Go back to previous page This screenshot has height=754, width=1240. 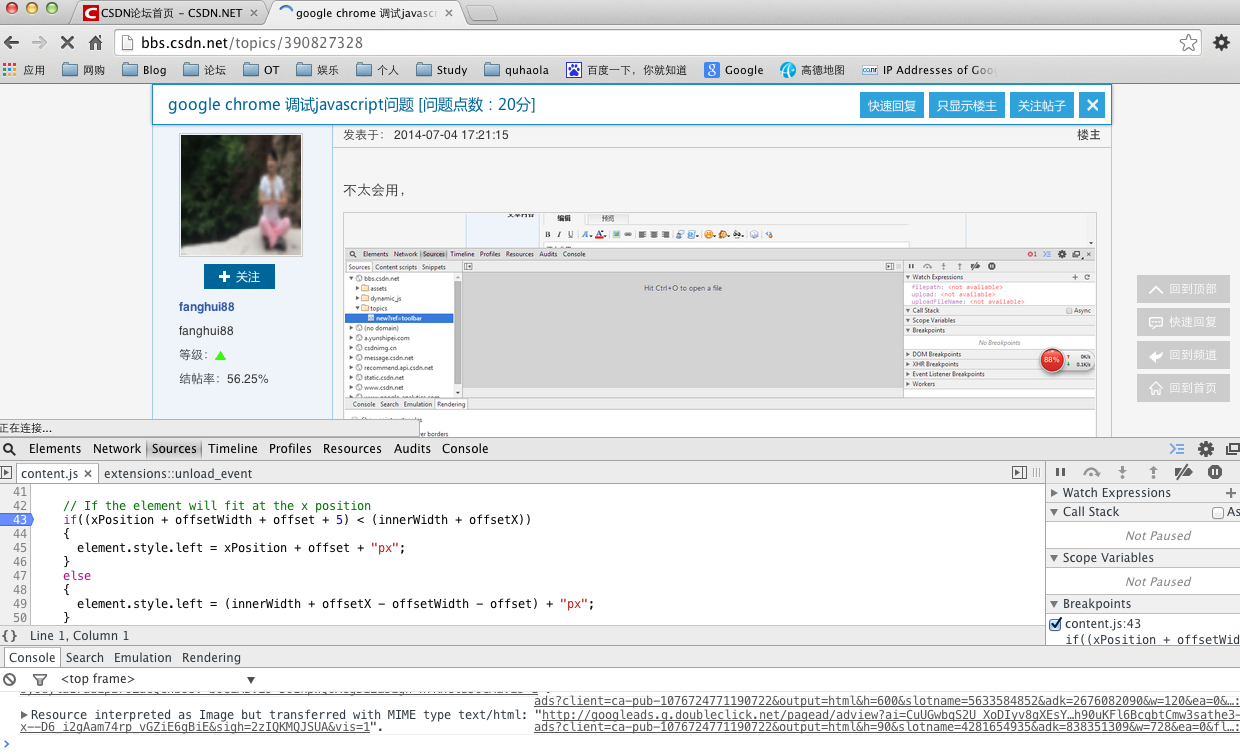[12, 42]
